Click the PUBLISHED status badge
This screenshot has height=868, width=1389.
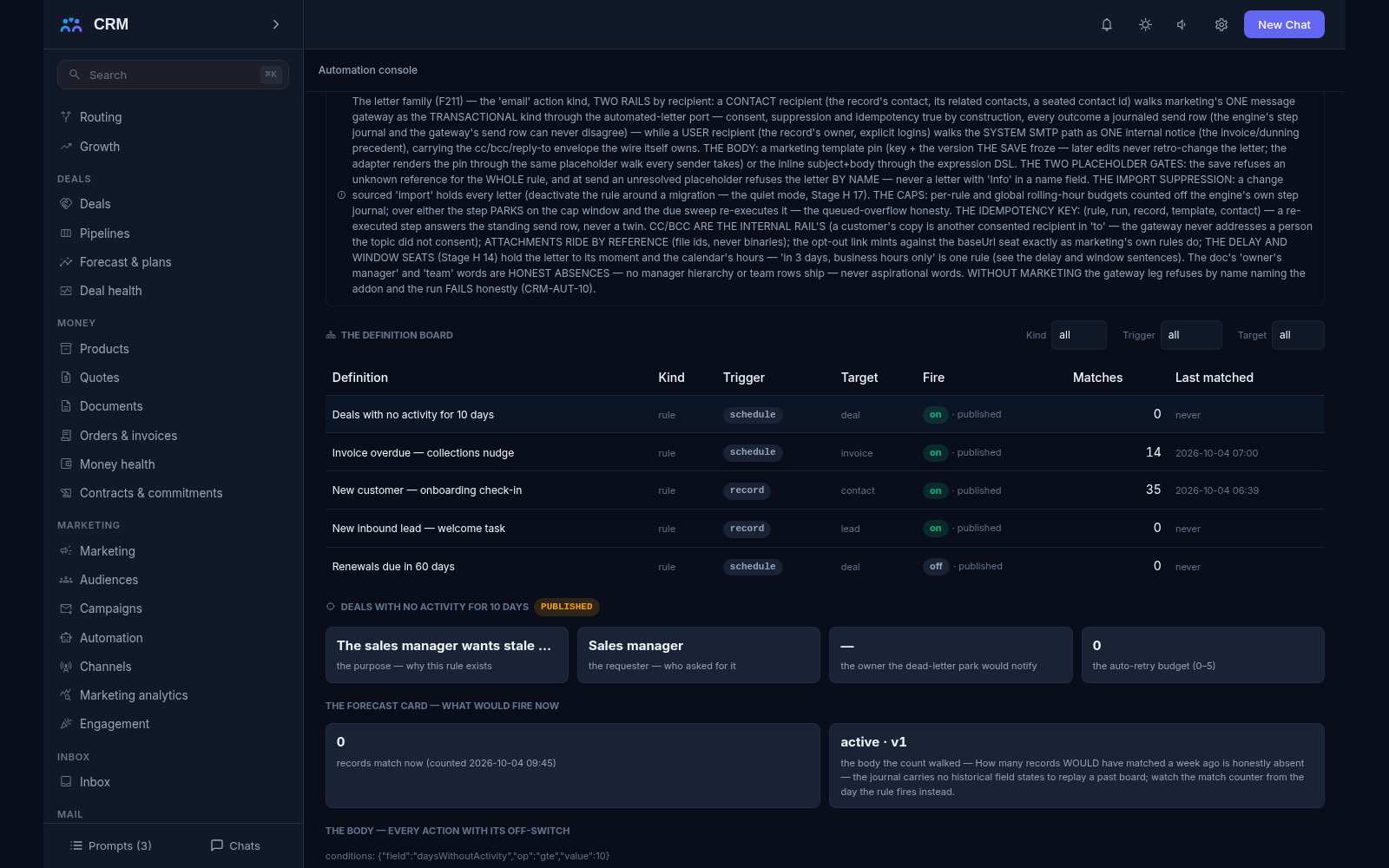point(567,607)
